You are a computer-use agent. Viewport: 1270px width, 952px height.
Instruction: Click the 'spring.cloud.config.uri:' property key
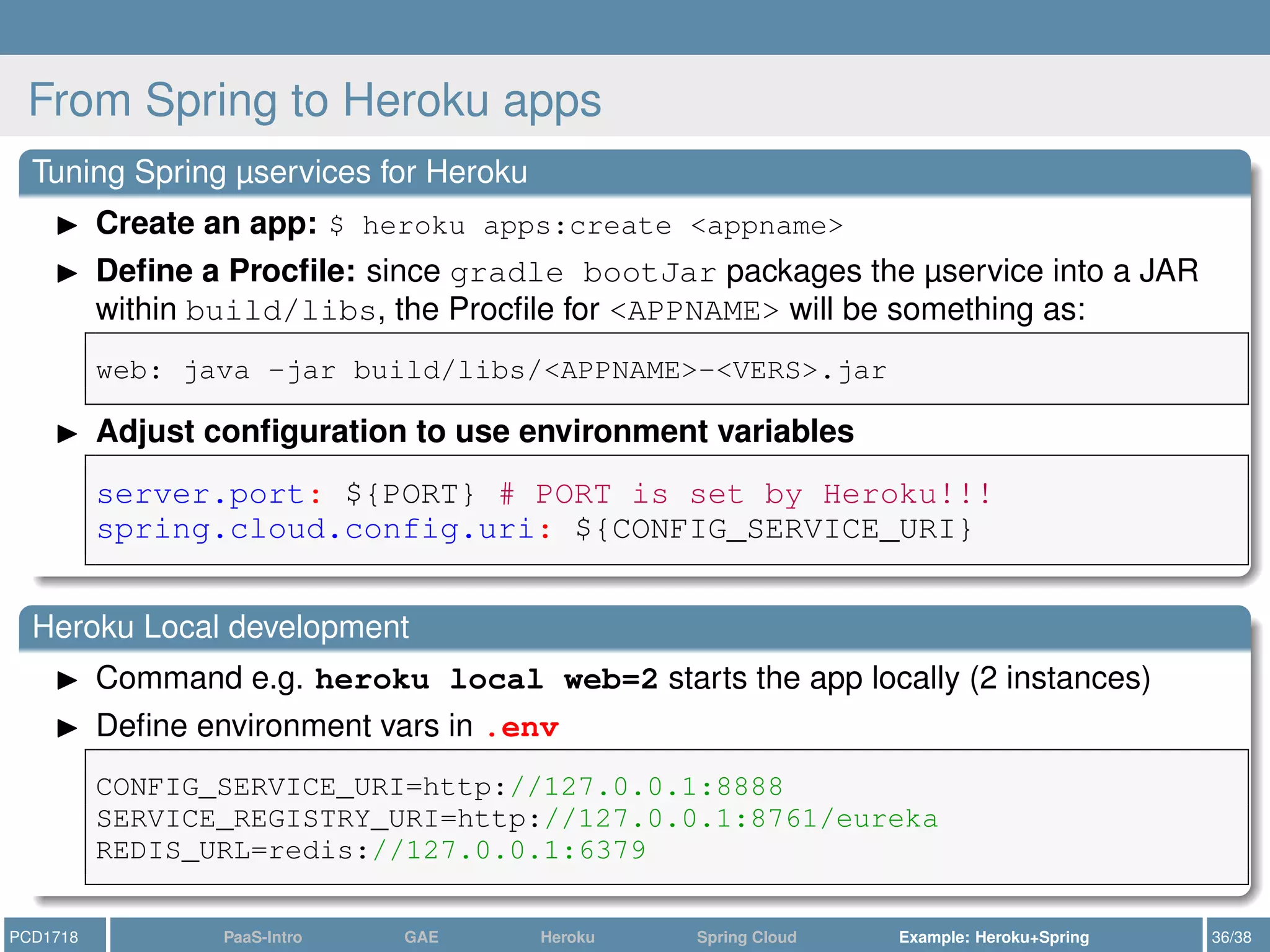pyautogui.click(x=324, y=530)
